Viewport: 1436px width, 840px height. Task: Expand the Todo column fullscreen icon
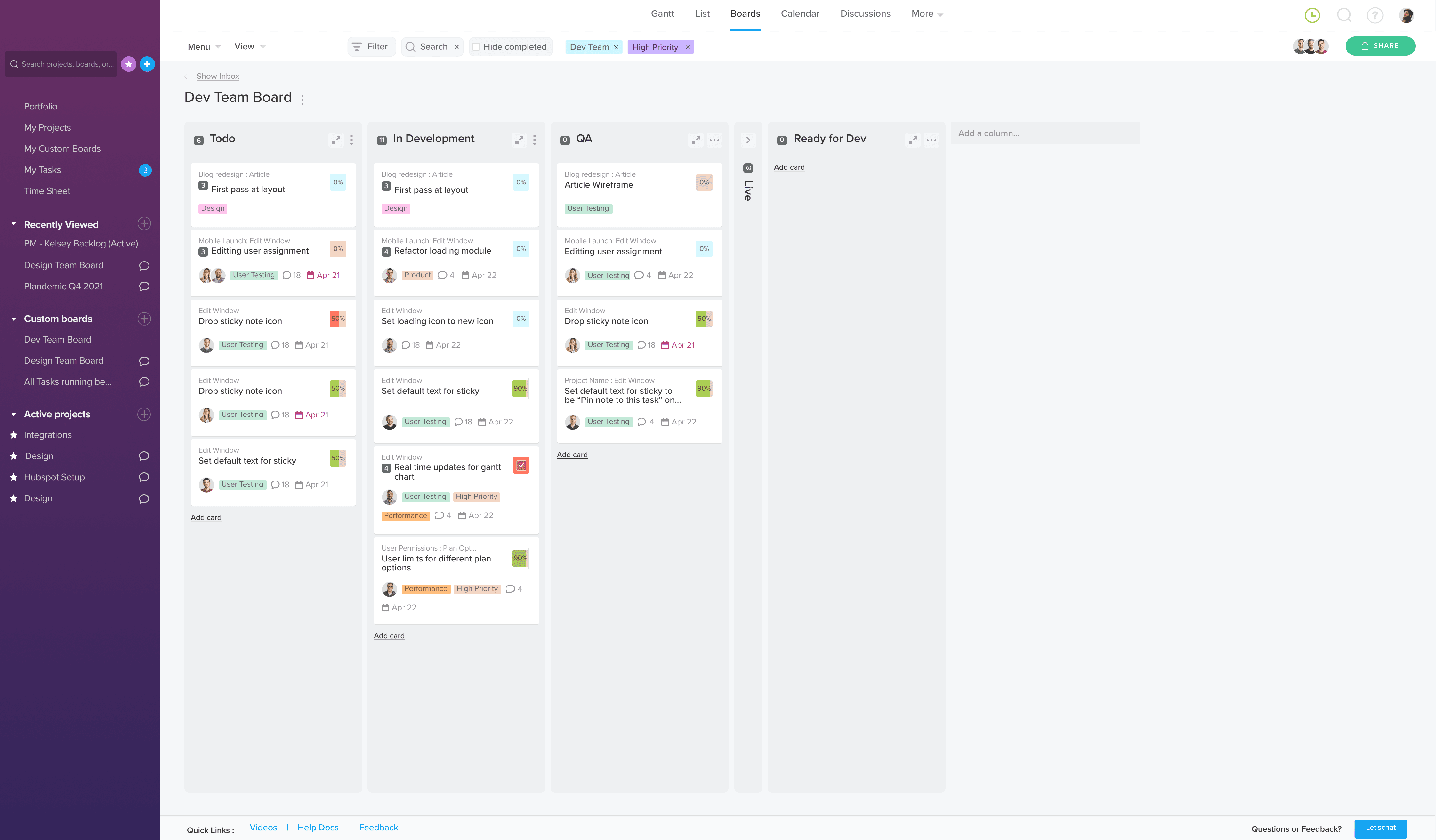click(x=336, y=140)
